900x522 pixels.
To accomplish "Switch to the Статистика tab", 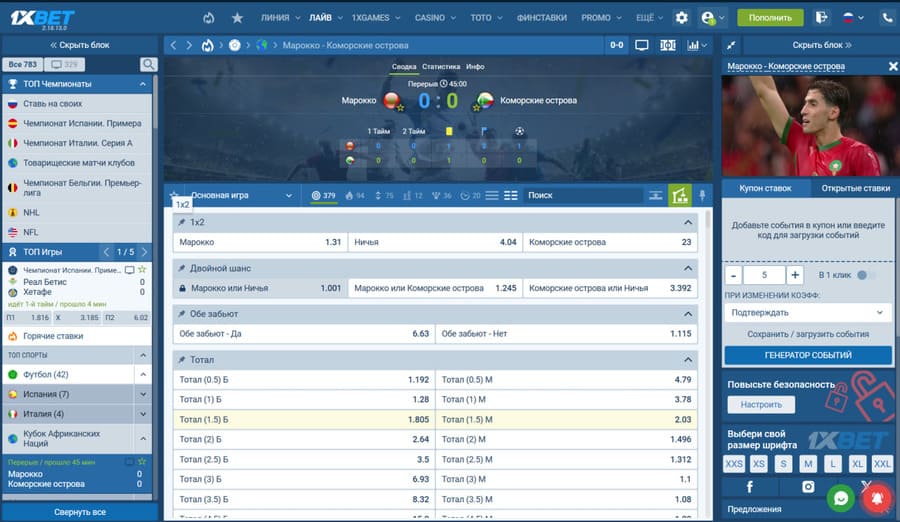I will (441, 67).
